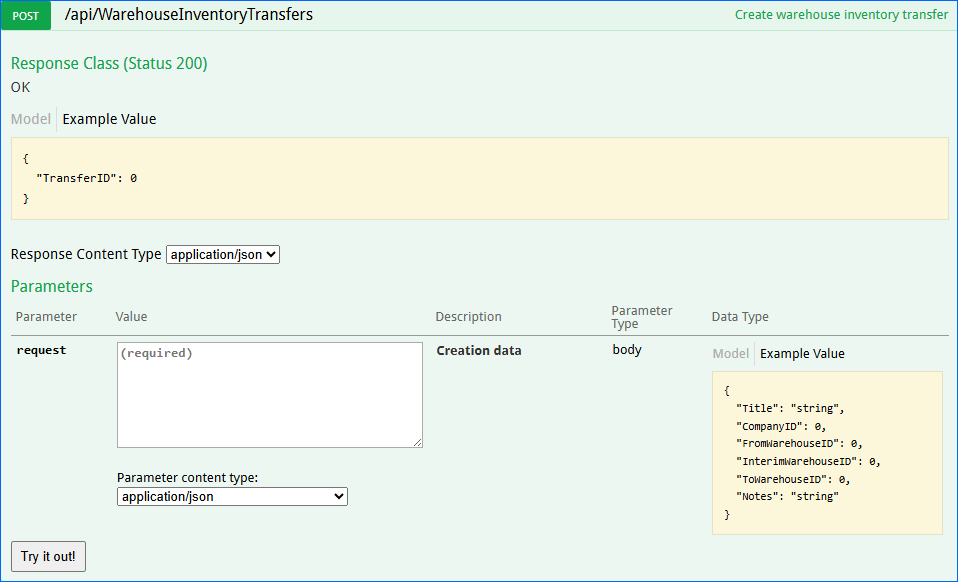Viewport: 958px width, 582px height.
Task: Click the Response Class (Status 200) heading
Action: pos(109,64)
